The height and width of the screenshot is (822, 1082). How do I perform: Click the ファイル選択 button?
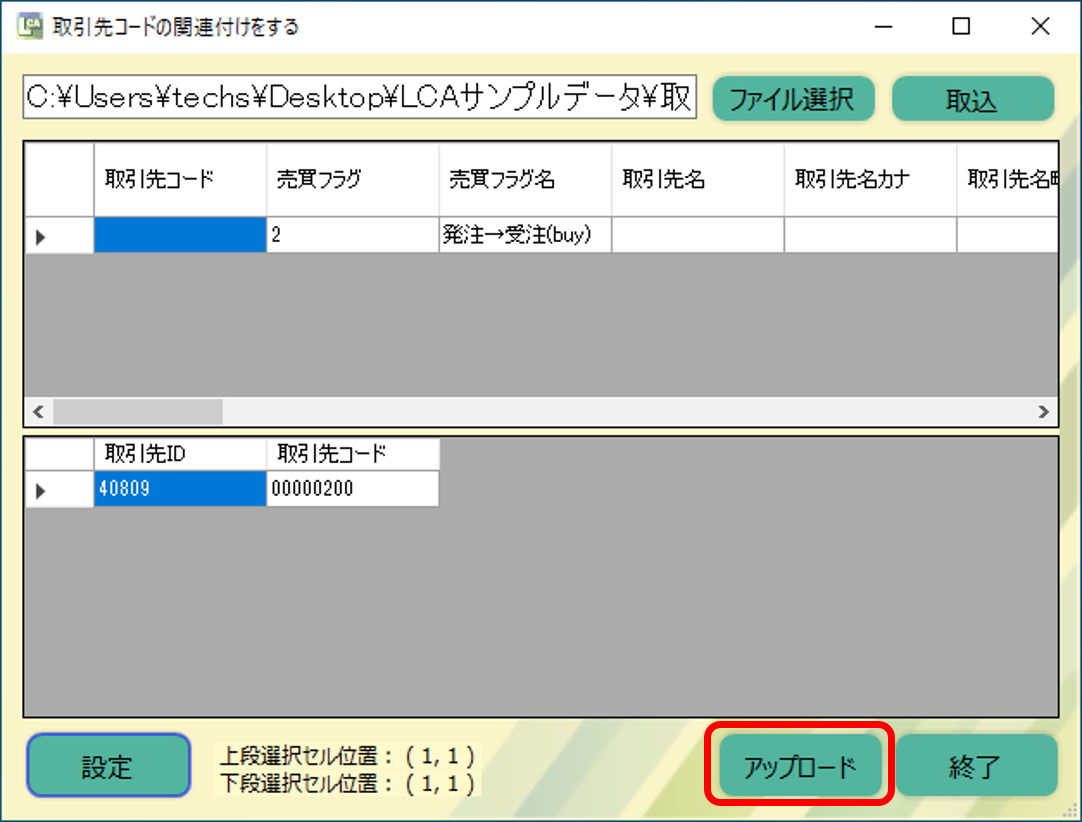[x=793, y=100]
